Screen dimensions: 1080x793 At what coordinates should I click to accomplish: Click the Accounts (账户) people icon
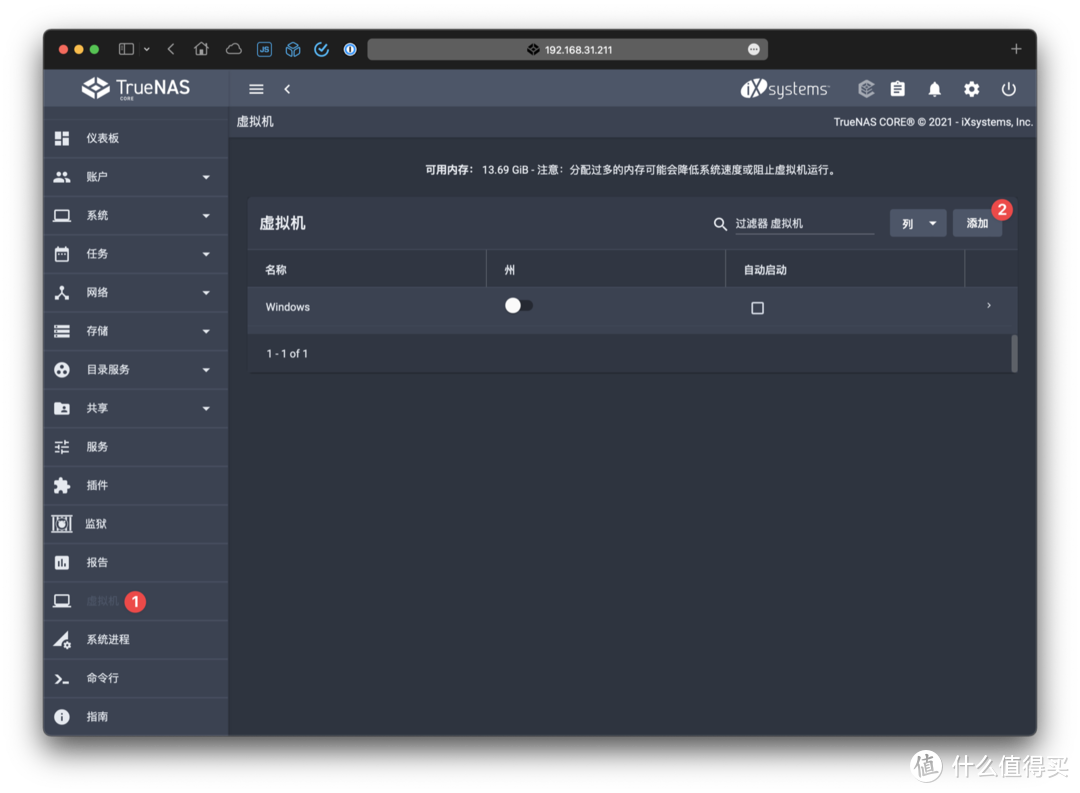point(62,177)
